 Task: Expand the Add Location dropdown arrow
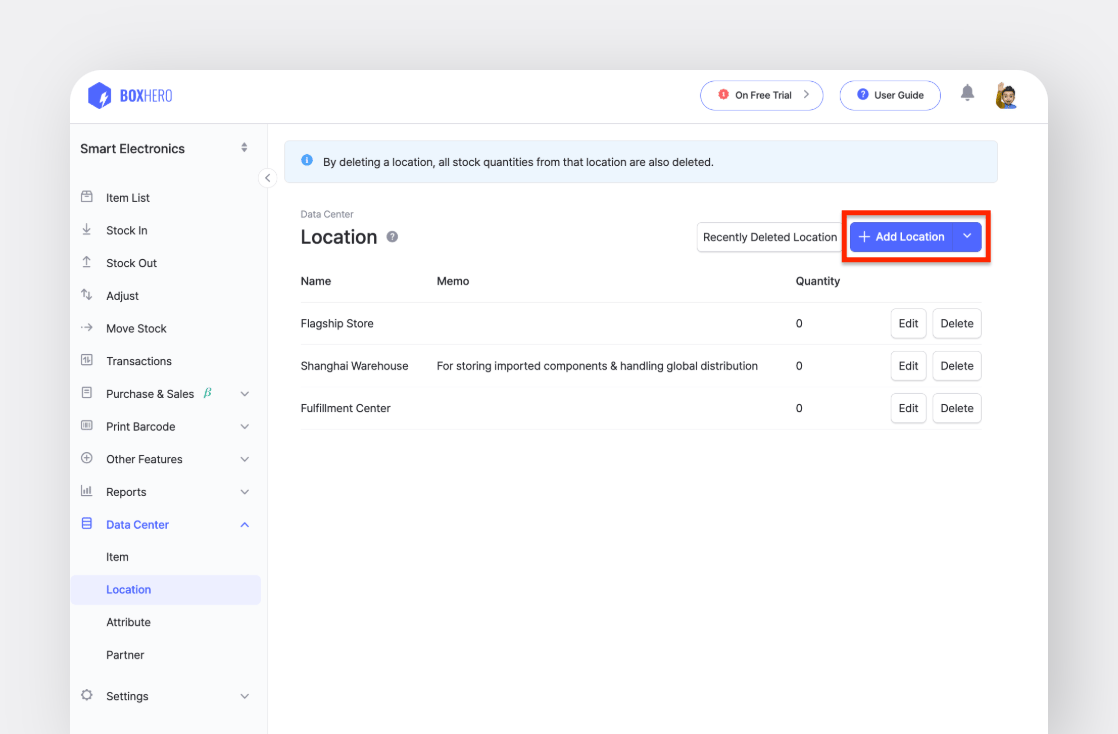pyautogui.click(x=966, y=236)
